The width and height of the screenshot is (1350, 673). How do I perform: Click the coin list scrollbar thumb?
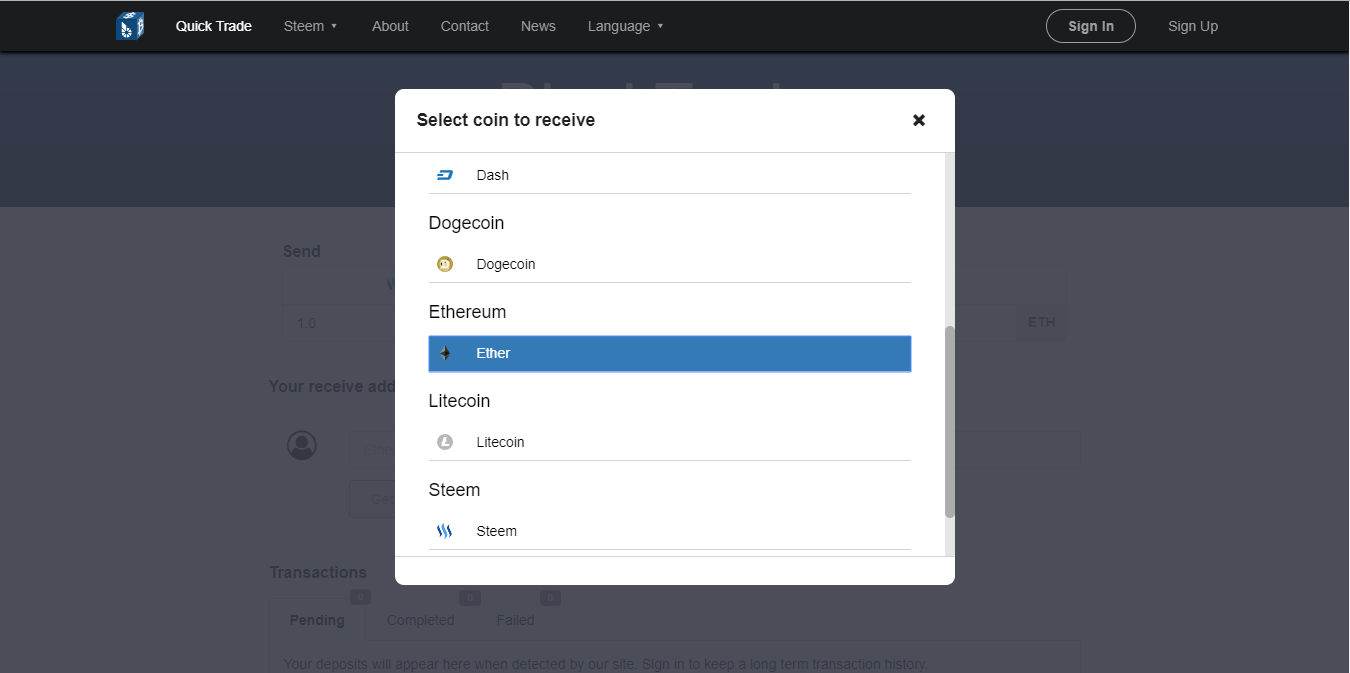pos(949,420)
